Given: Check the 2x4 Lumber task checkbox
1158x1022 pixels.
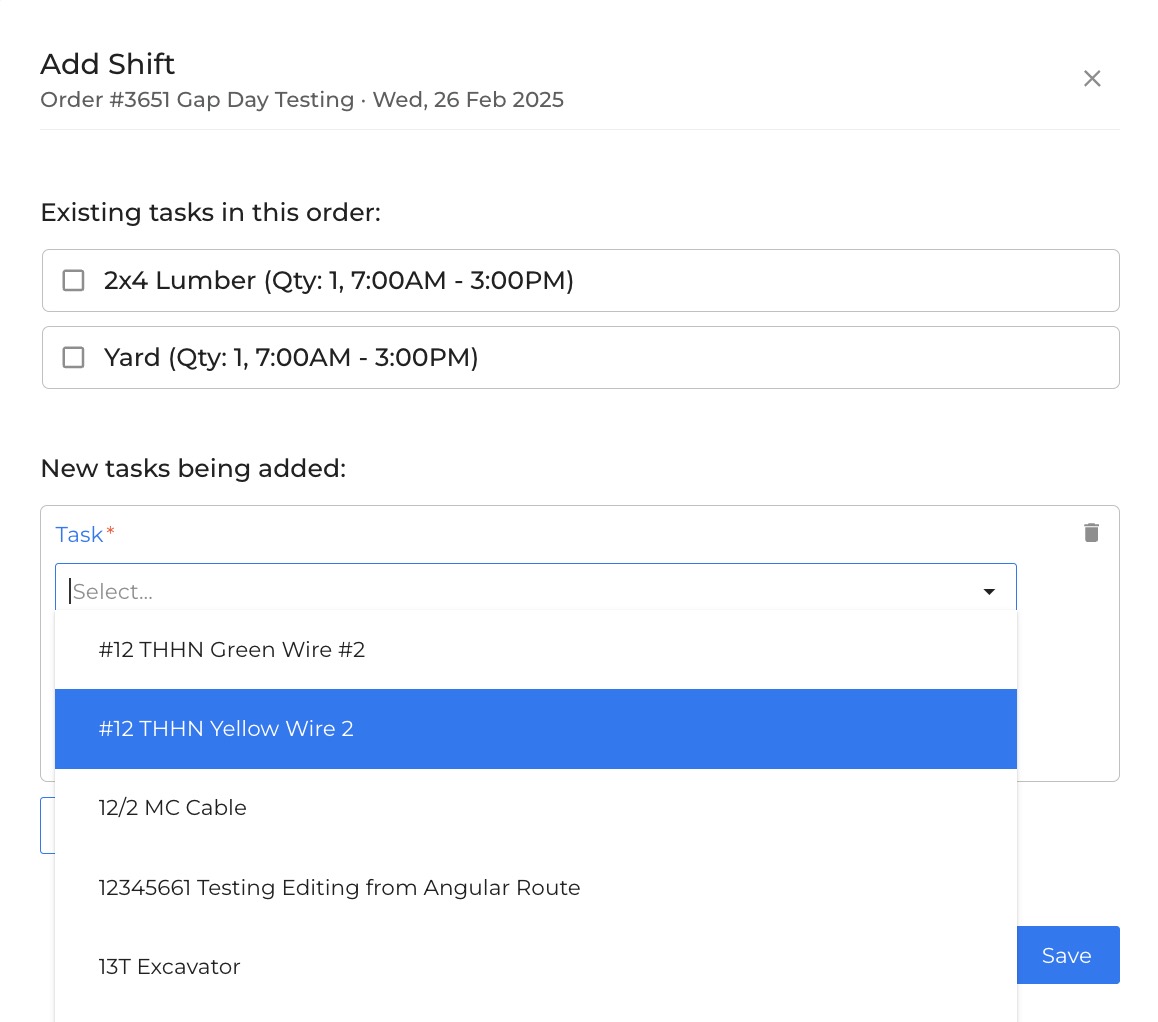Looking at the screenshot, I should tap(73, 281).
